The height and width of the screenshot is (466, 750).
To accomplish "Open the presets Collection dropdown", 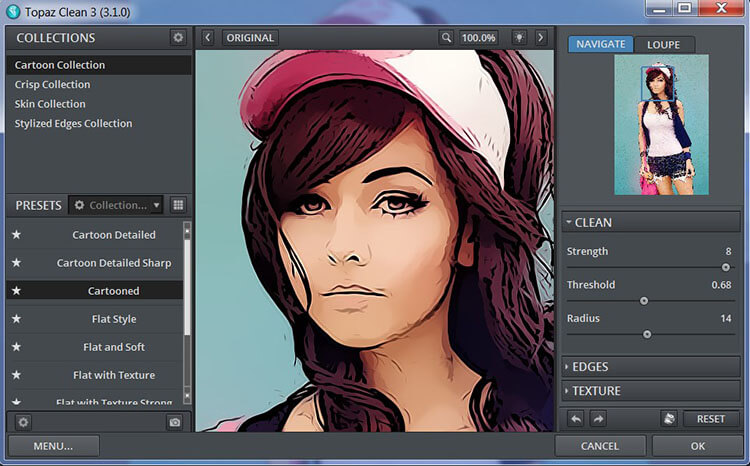I will (x=116, y=205).
